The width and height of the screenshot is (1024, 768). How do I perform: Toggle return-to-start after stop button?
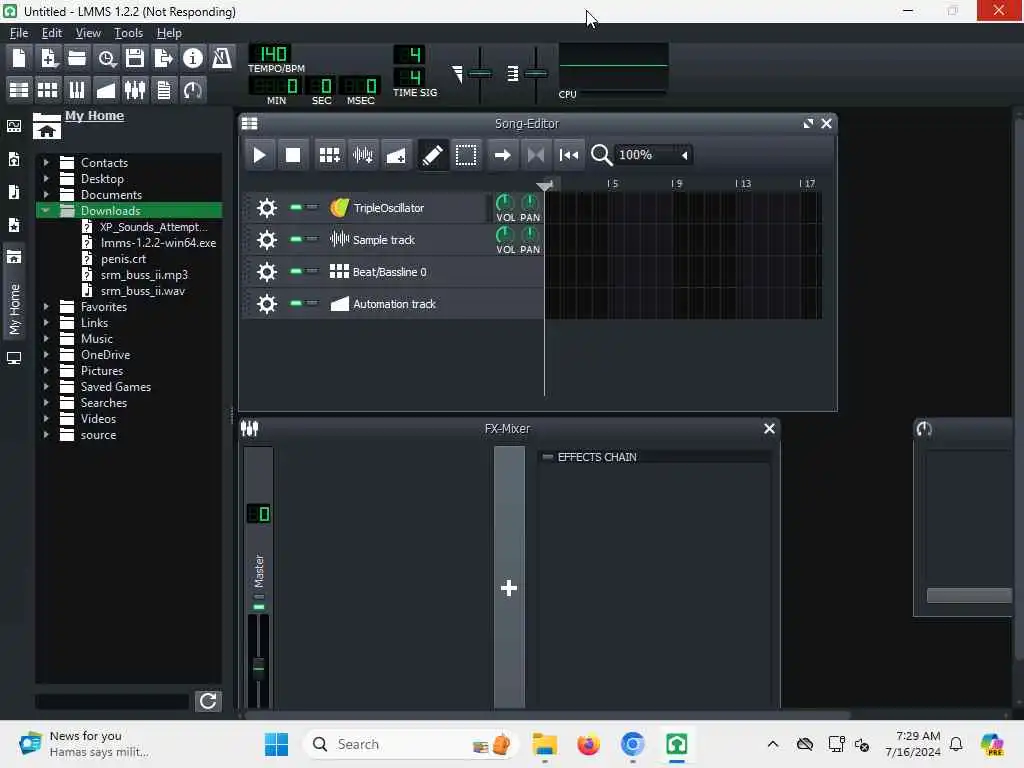coord(569,155)
